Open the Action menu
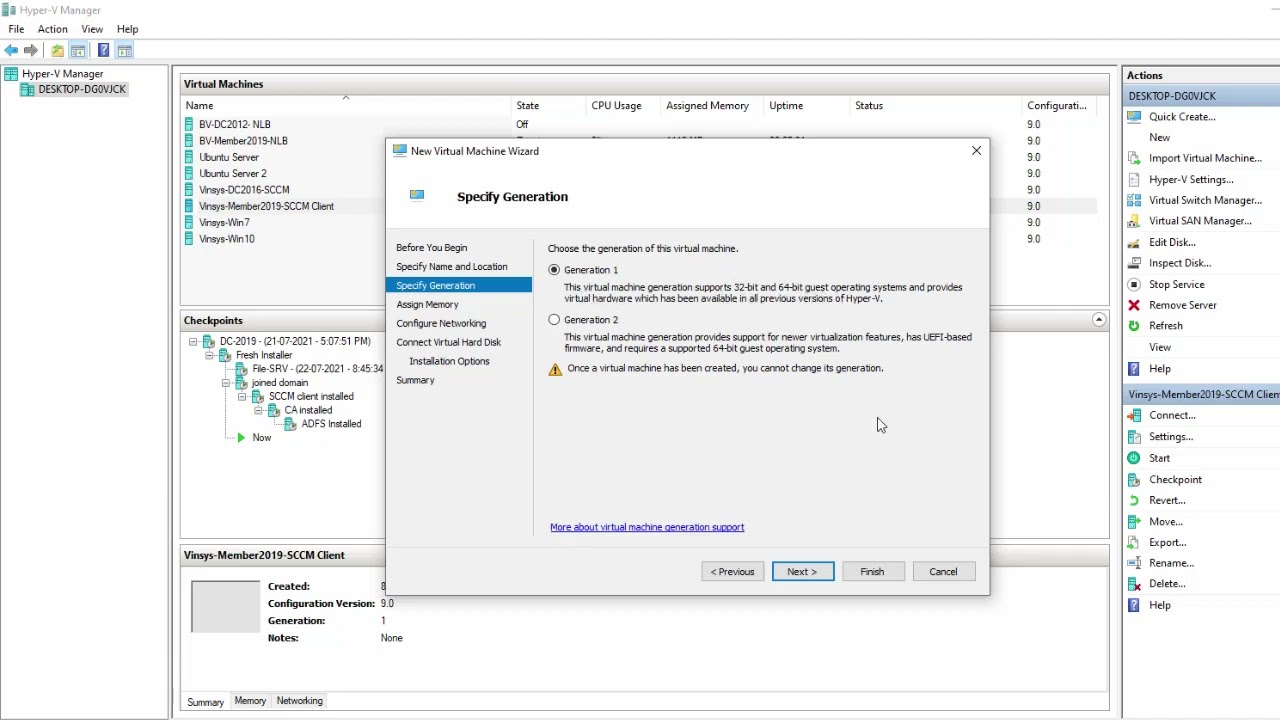 (53, 29)
